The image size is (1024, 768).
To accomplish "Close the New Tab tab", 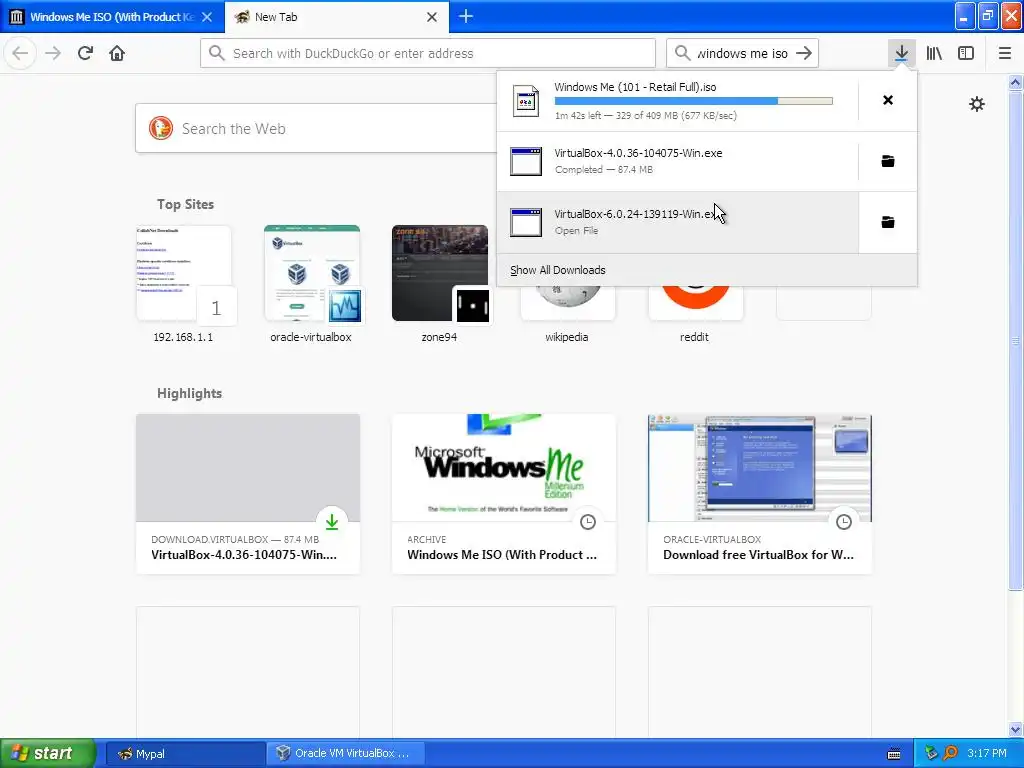I will [432, 17].
